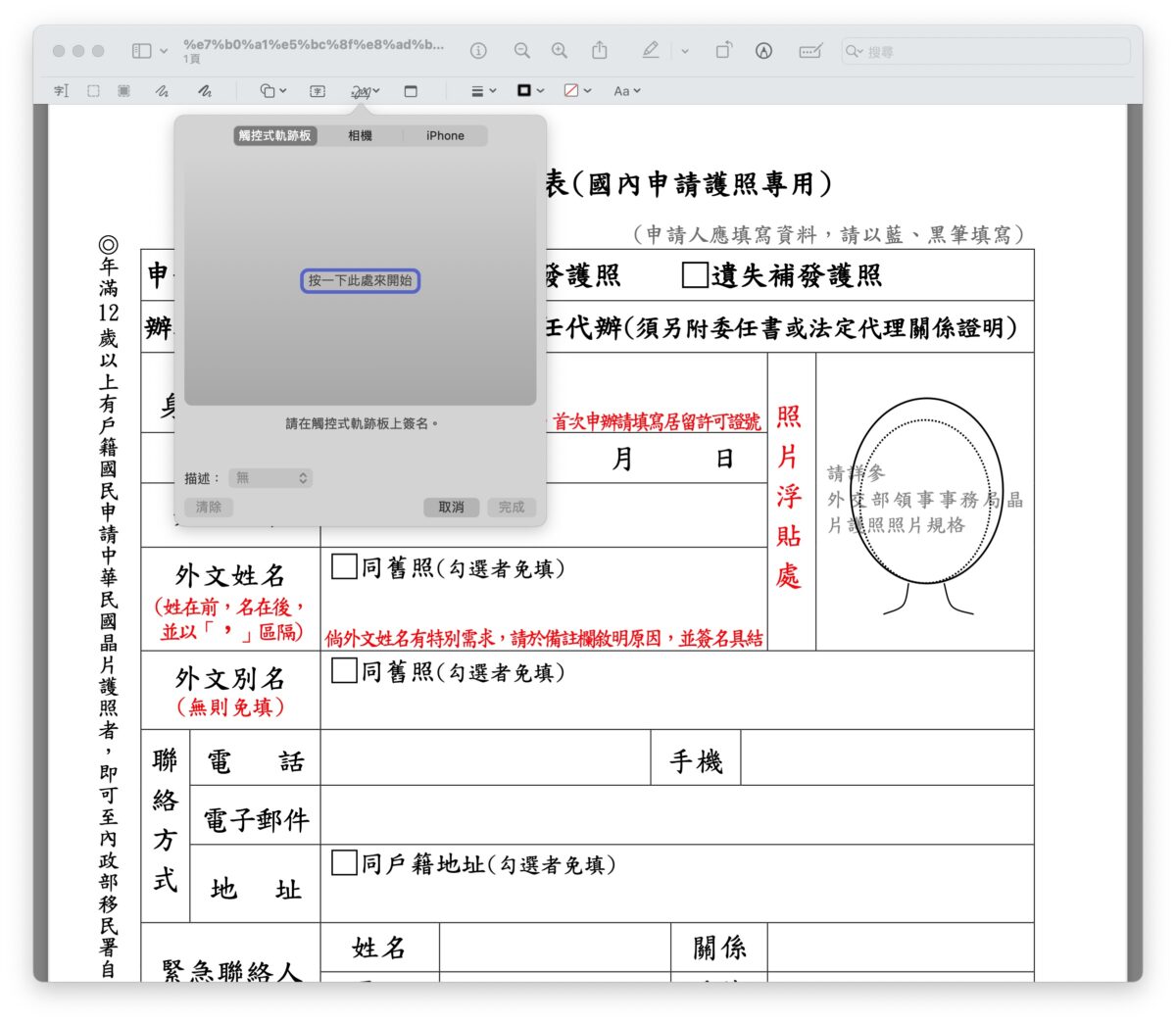
Task: Click 按一下此處來開始 to begin signing
Action: (360, 280)
